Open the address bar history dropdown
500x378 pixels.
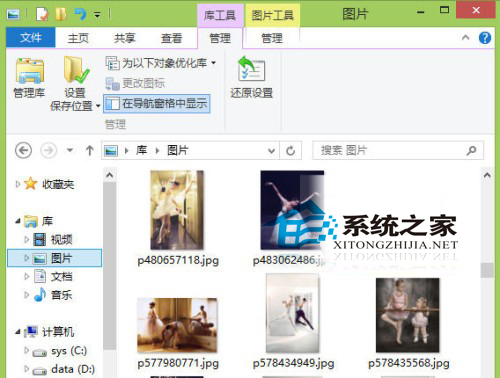click(271, 151)
